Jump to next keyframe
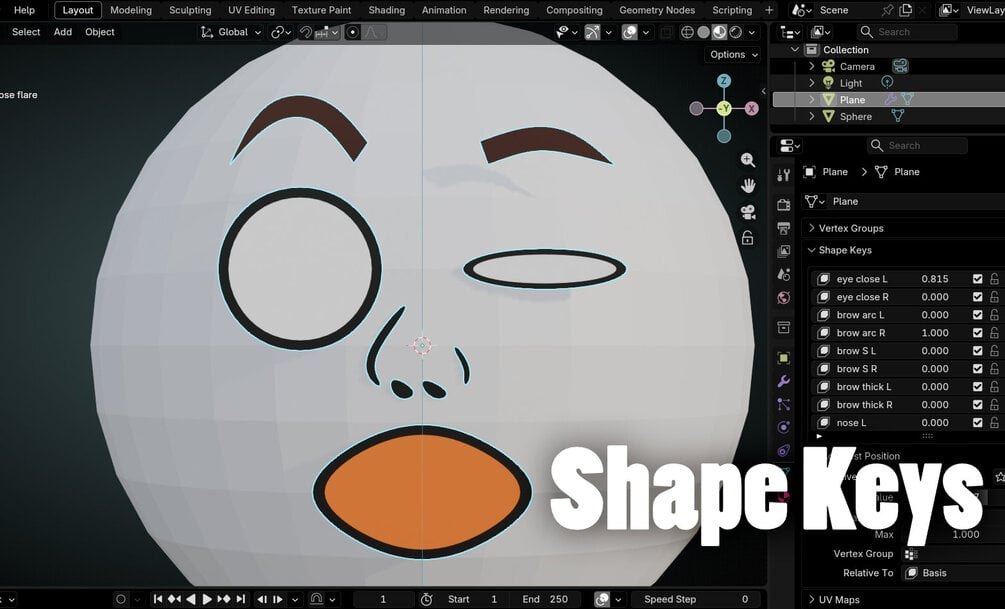This screenshot has width=1005, height=609. pyautogui.click(x=224, y=599)
